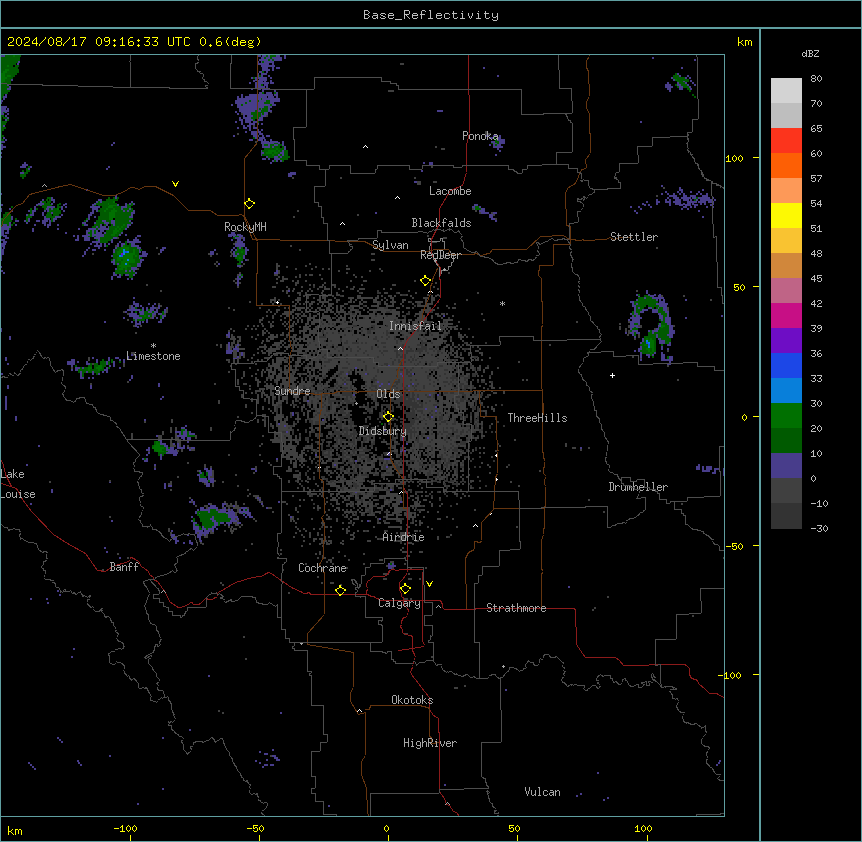Pick the pink 42–45 dBZ legend swatch
This screenshot has width=862, height=842.
point(786,291)
